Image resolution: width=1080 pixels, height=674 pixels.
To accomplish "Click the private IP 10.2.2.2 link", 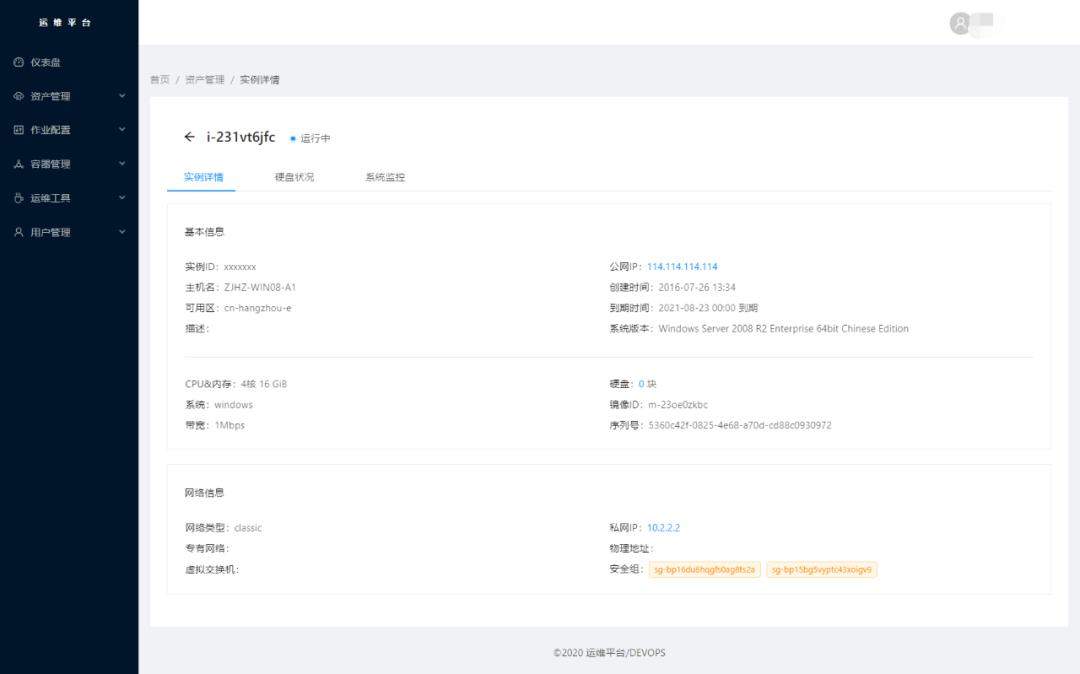I will point(663,528).
